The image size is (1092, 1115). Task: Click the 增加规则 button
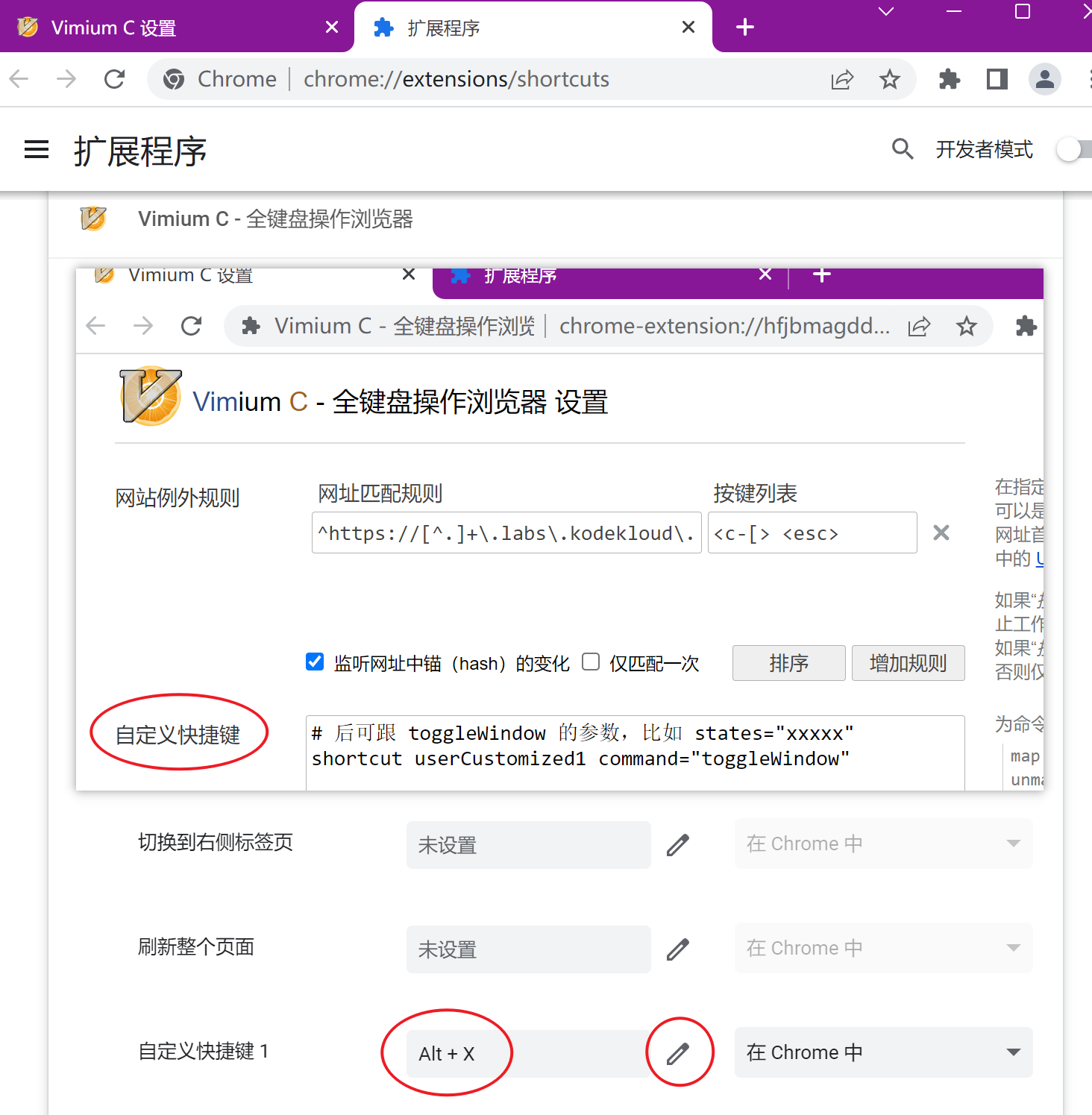click(908, 663)
